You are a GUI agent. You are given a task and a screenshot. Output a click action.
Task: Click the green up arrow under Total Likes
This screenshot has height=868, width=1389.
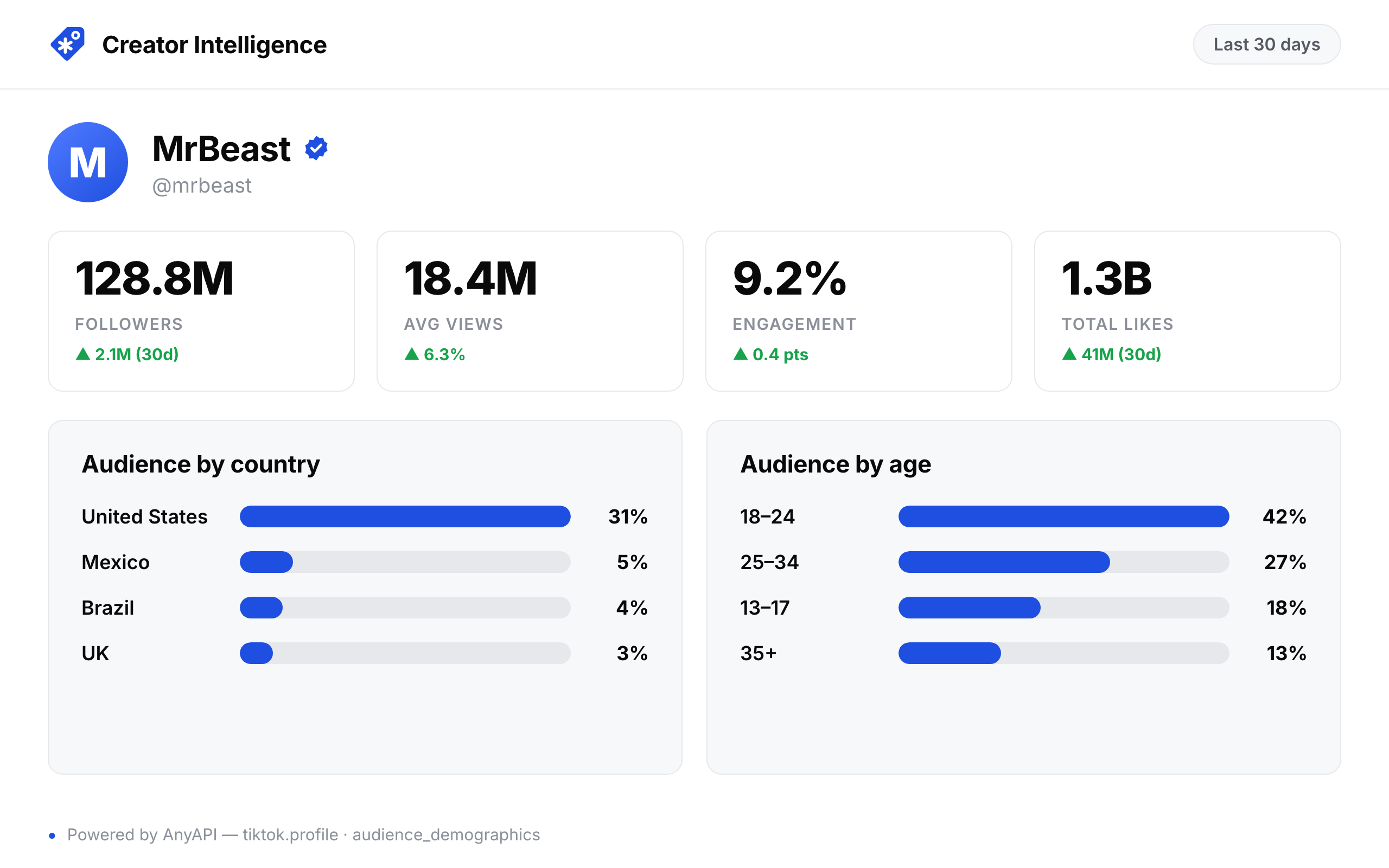click(x=1069, y=354)
